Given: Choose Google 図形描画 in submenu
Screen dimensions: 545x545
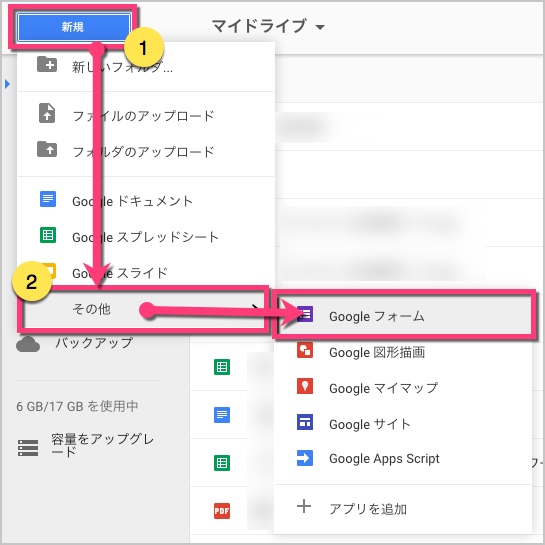Looking at the screenshot, I should coord(377,352).
